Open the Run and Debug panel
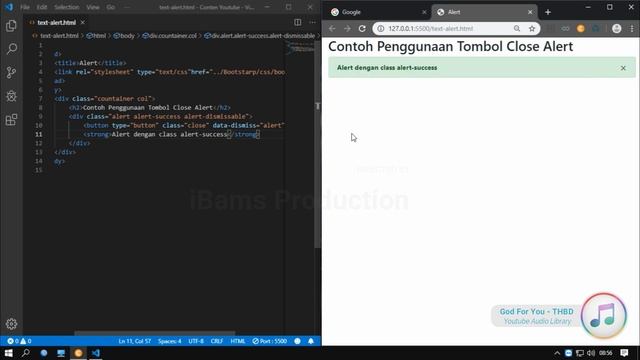This screenshot has width=640, height=360. point(11,96)
